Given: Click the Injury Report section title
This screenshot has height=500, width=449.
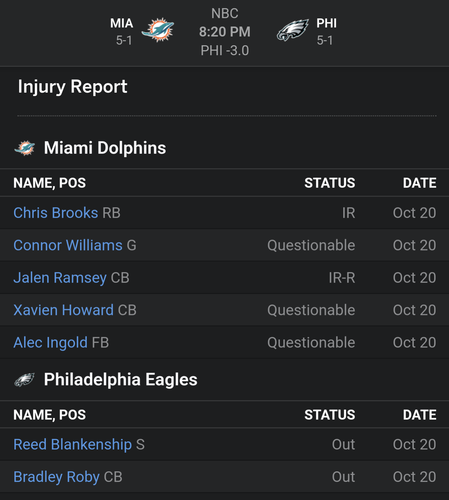Looking at the screenshot, I should pos(72,87).
